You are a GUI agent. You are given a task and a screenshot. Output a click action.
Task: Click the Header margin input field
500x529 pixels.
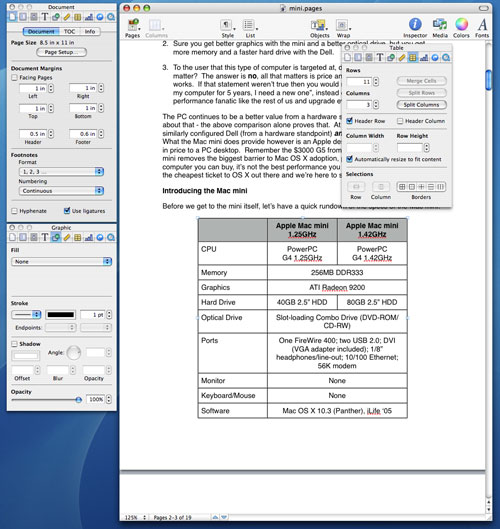click(x=33, y=134)
